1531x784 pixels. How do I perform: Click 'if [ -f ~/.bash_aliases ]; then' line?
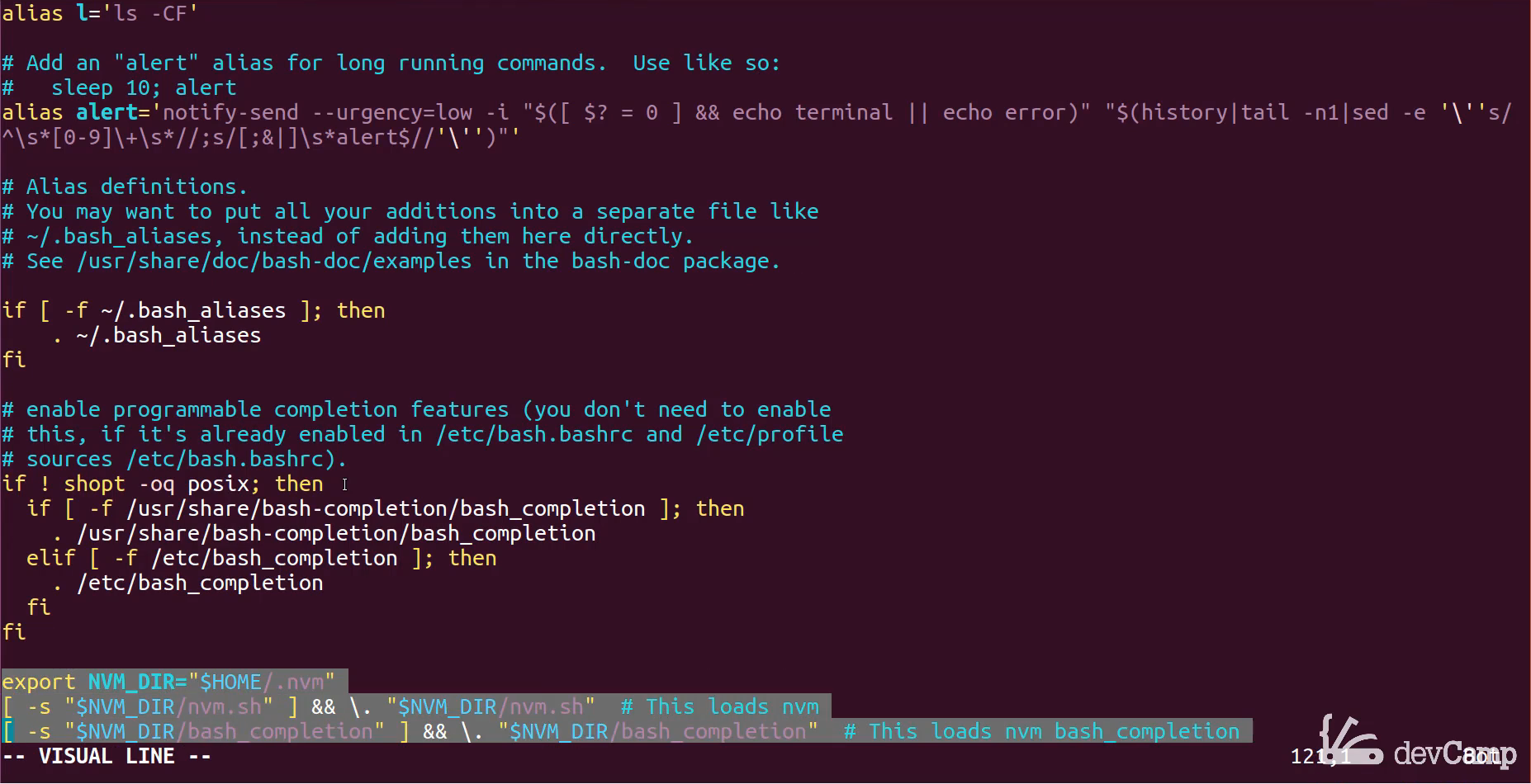point(193,310)
